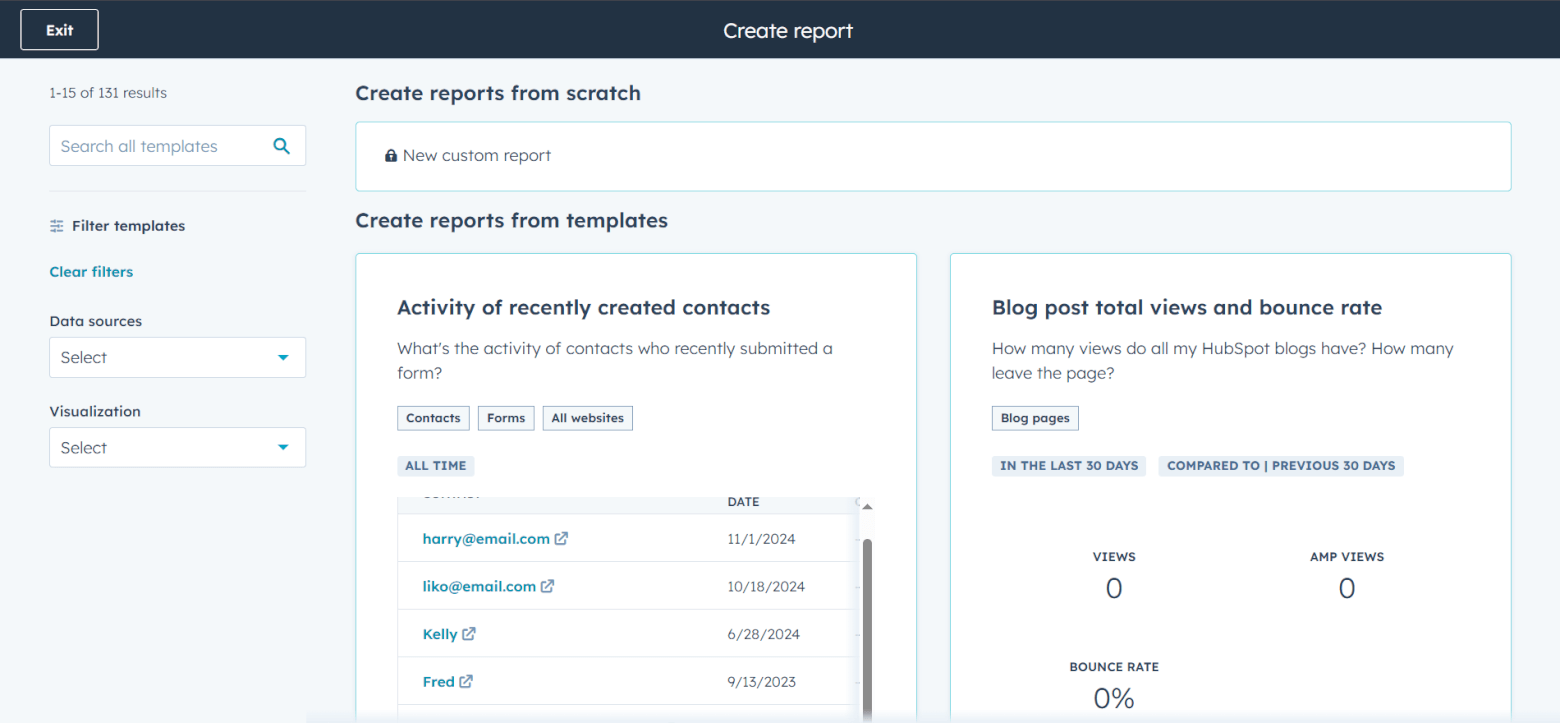Click the DATE column header
This screenshot has height=723, width=1560.
(743, 502)
